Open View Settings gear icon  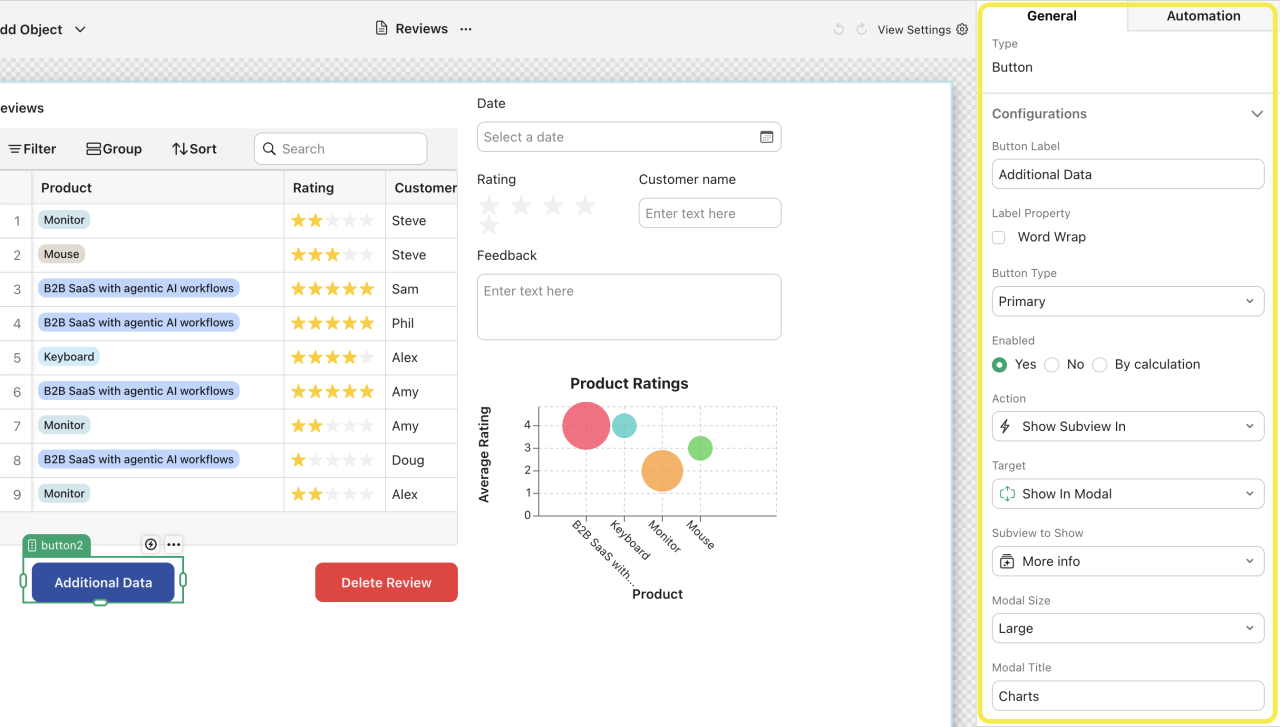click(x=962, y=30)
